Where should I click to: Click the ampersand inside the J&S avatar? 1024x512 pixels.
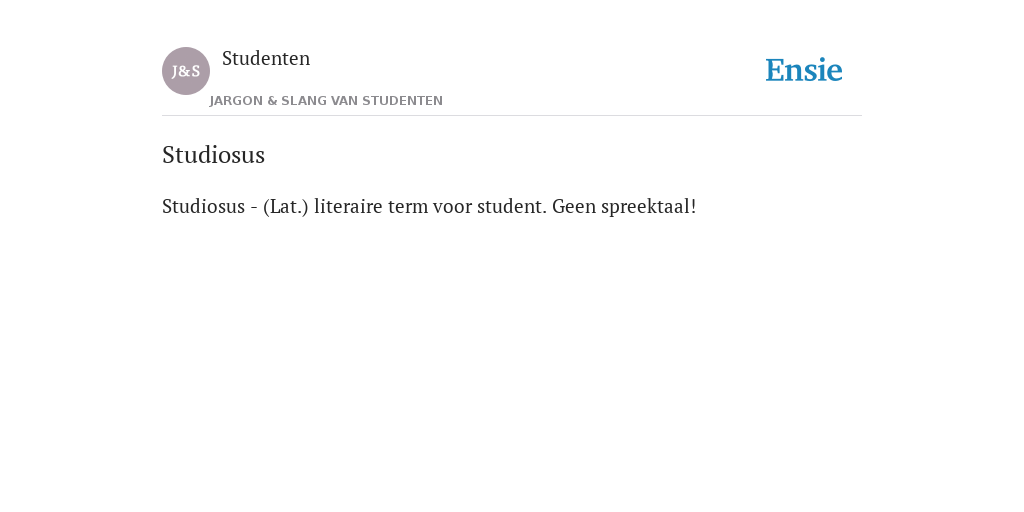(185, 71)
